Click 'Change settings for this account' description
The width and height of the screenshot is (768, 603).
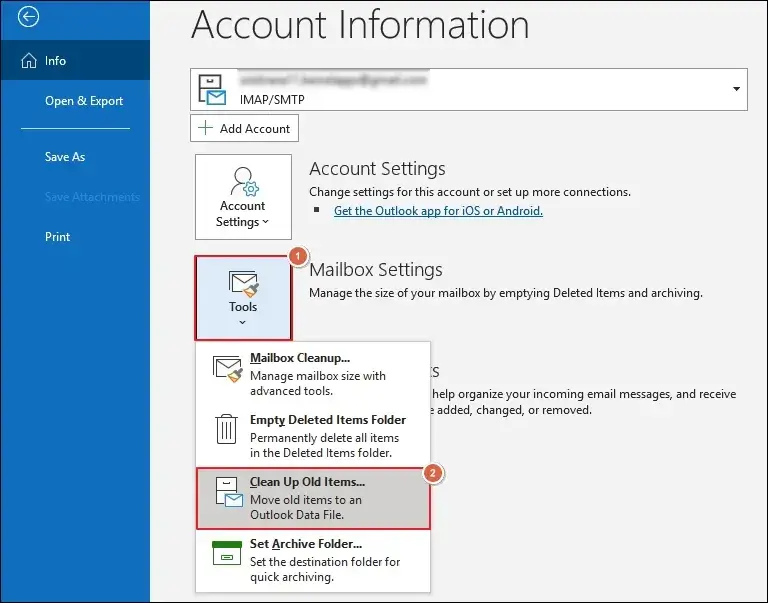tap(470, 192)
